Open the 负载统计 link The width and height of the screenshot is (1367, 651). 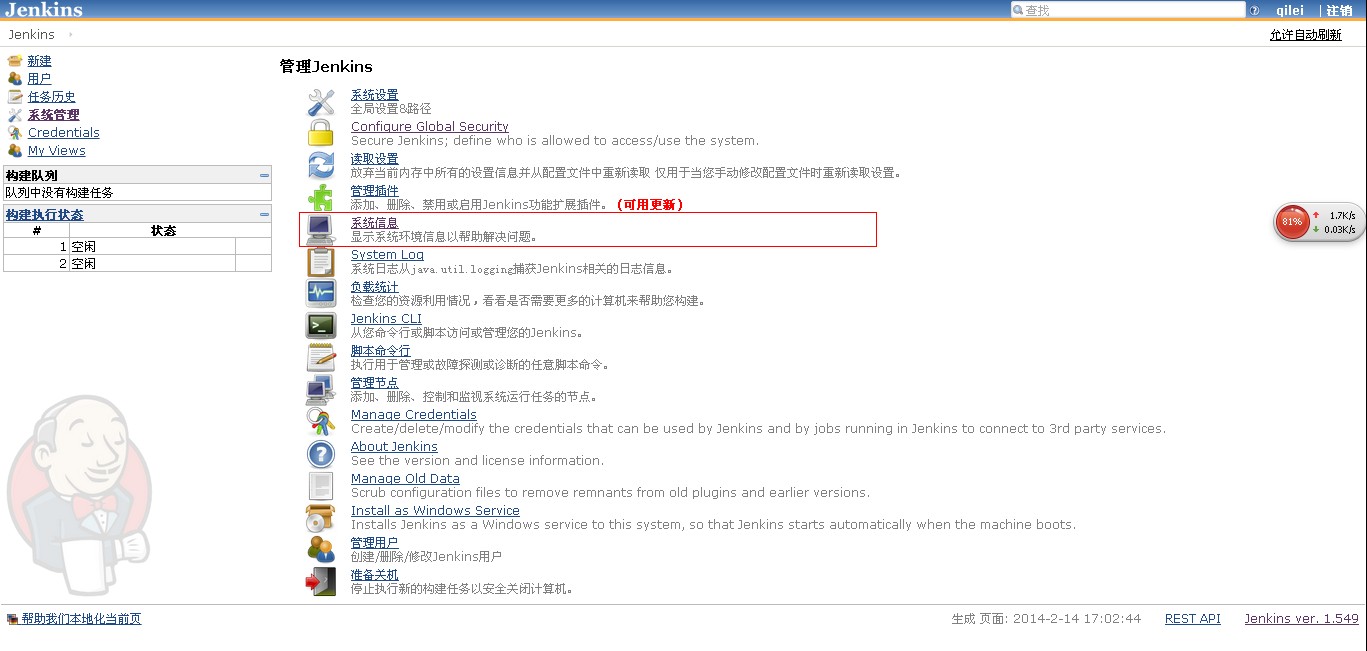click(x=375, y=287)
